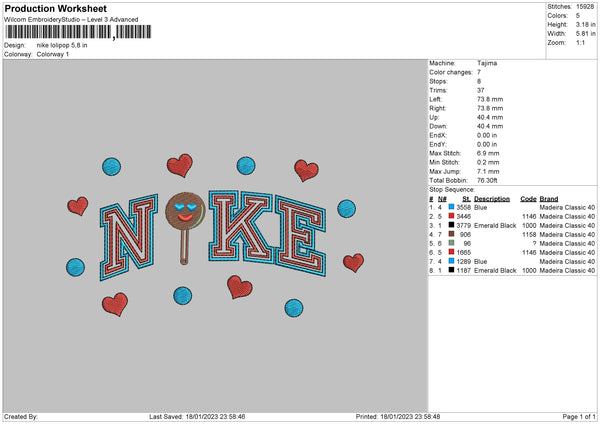600x424 pixels.
Task: Click the Max Stitch value '6.9 mm'
Action: tap(488, 153)
